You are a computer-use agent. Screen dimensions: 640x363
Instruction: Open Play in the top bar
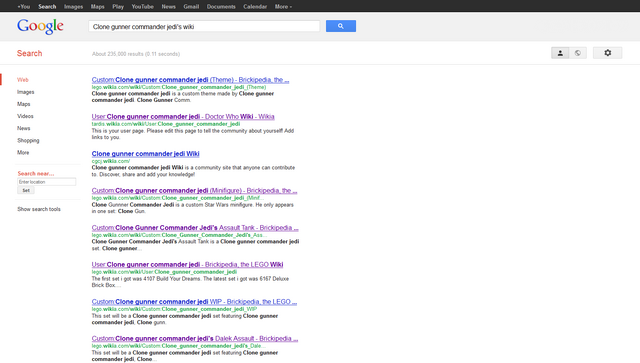[x=118, y=7]
